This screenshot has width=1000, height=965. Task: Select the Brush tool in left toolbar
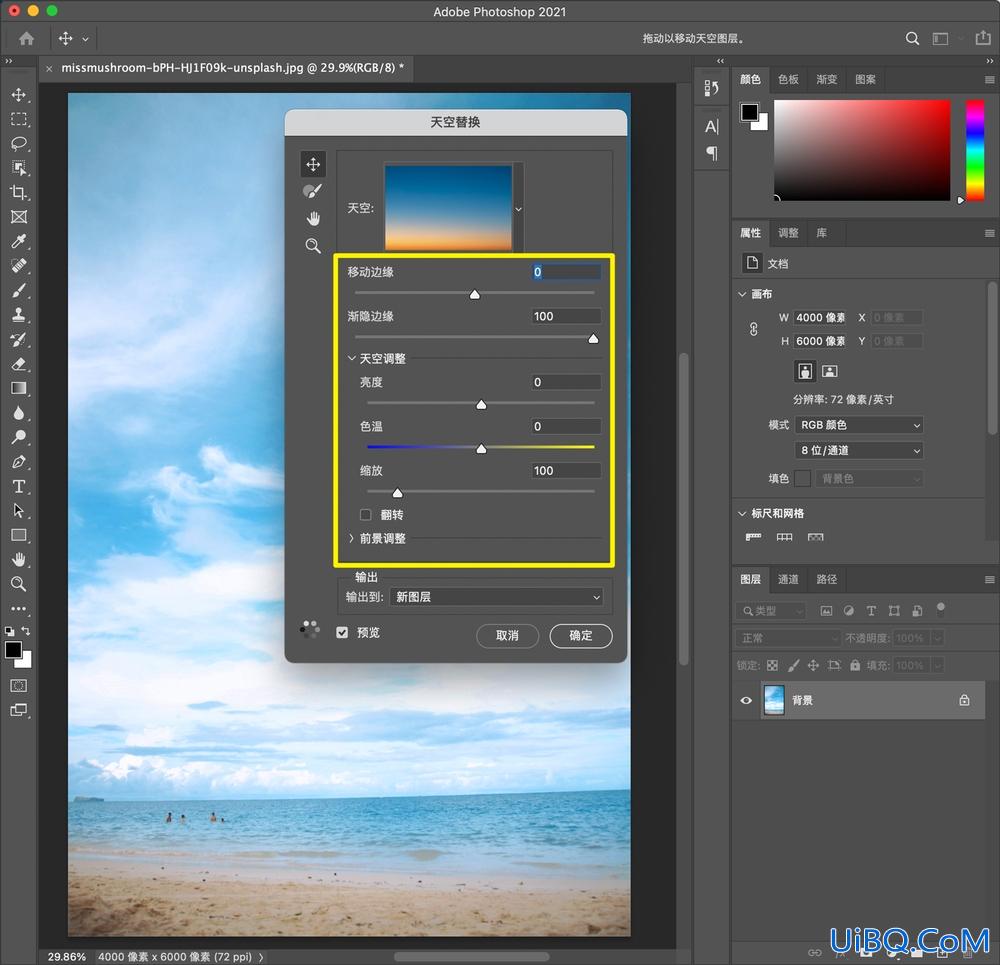point(18,290)
